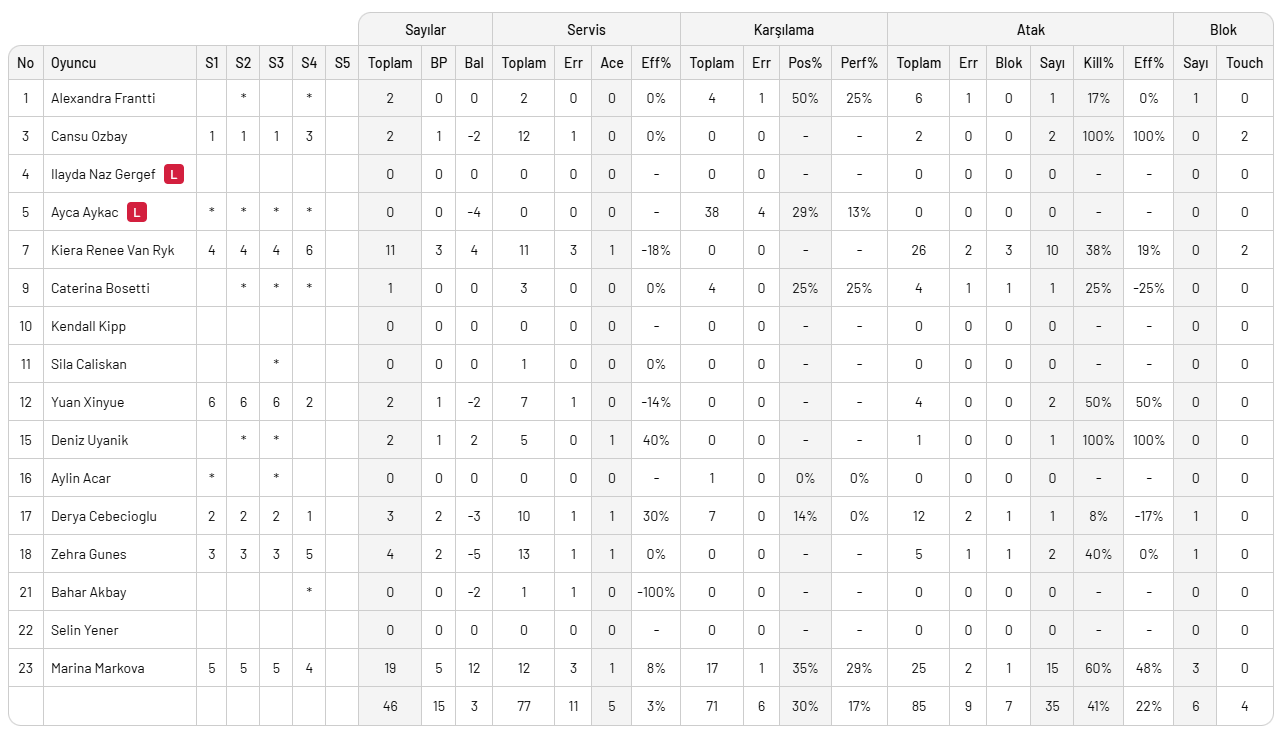Select the Karşılama group header
The image size is (1283, 731).
pos(783,30)
